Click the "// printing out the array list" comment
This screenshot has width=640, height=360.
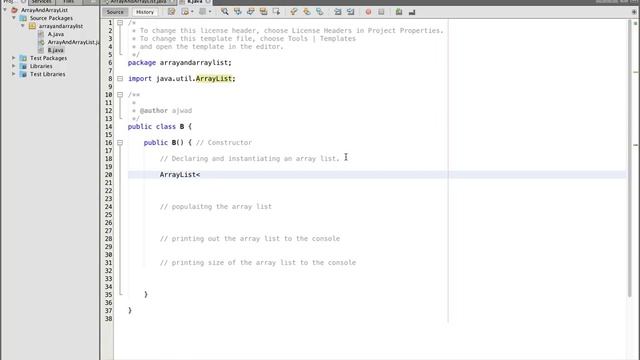coord(250,238)
